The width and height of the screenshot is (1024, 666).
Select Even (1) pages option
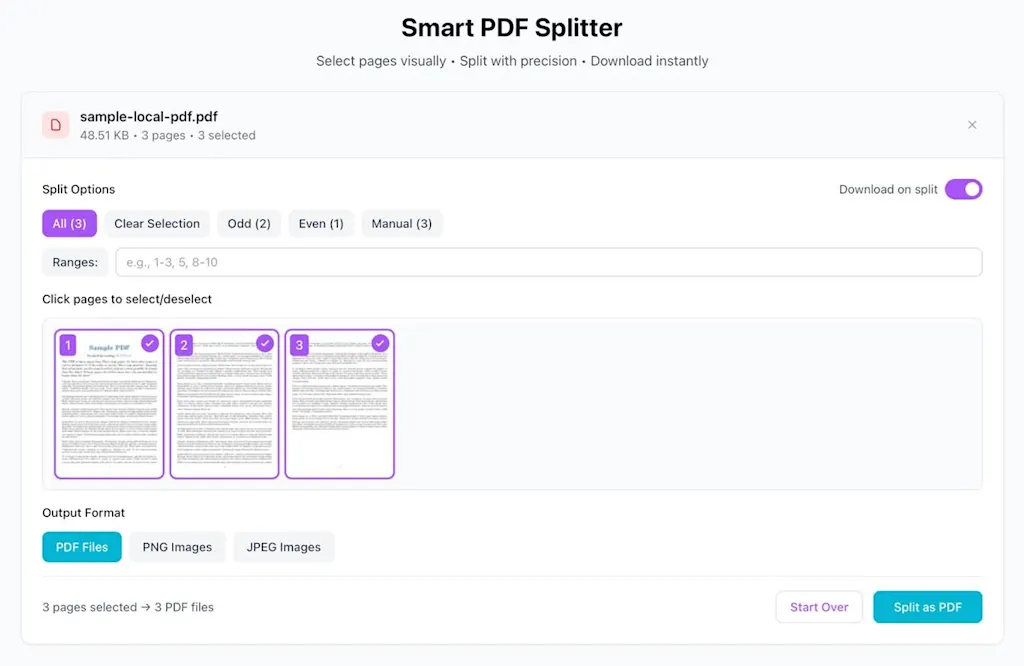tap(321, 223)
